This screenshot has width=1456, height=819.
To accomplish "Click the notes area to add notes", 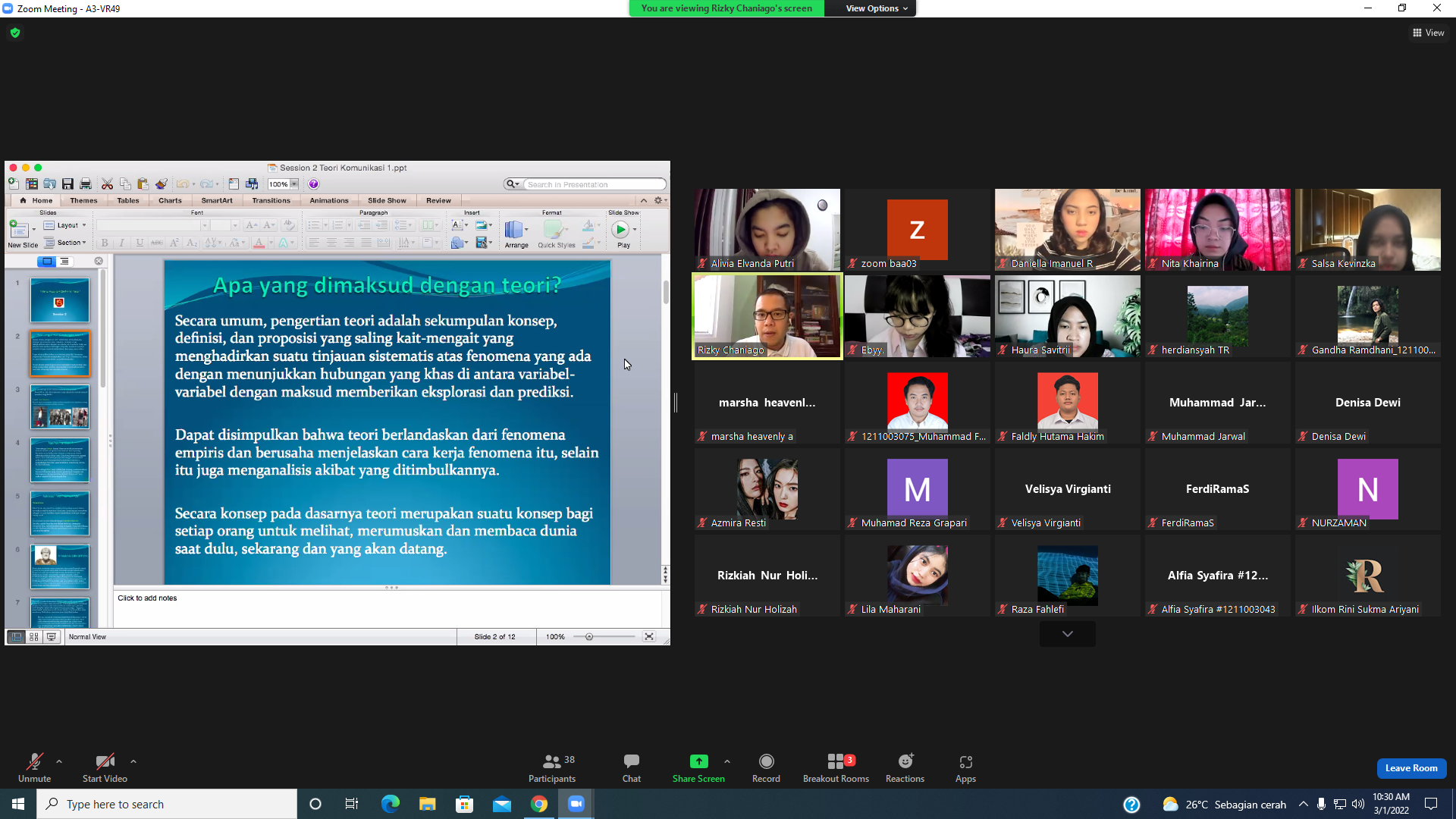I will click(x=388, y=608).
